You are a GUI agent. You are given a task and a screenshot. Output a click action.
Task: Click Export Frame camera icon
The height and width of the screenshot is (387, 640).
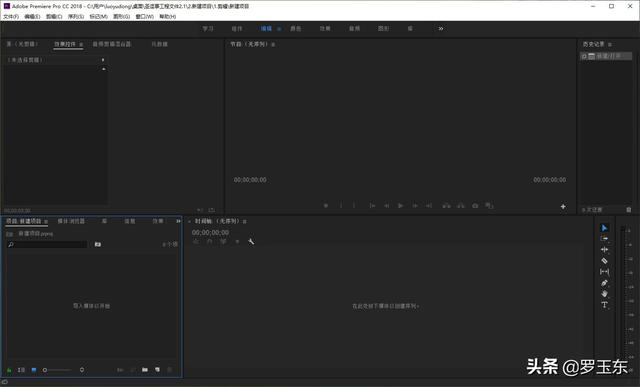(x=475, y=206)
